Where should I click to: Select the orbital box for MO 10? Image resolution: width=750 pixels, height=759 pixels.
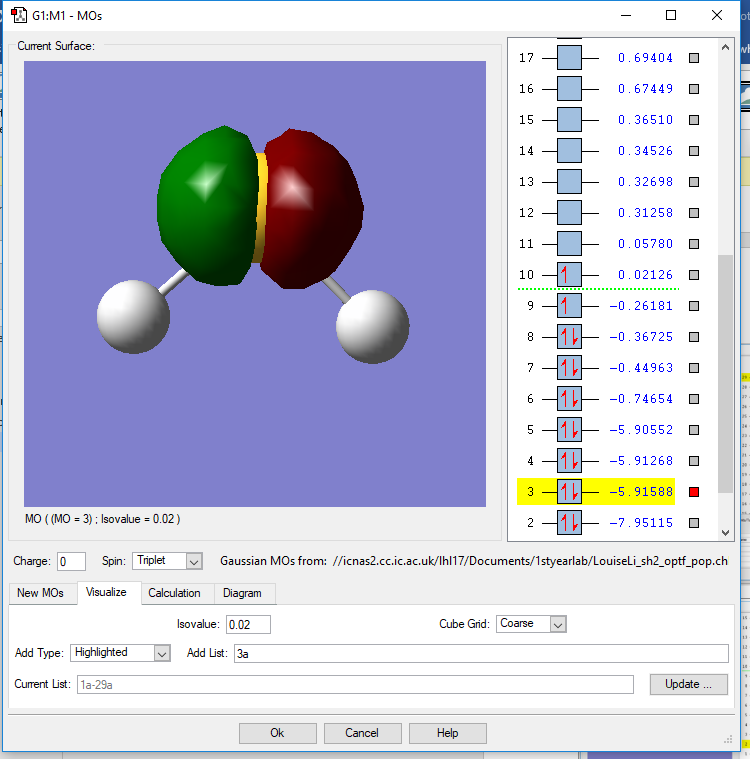pyautogui.click(x=569, y=275)
